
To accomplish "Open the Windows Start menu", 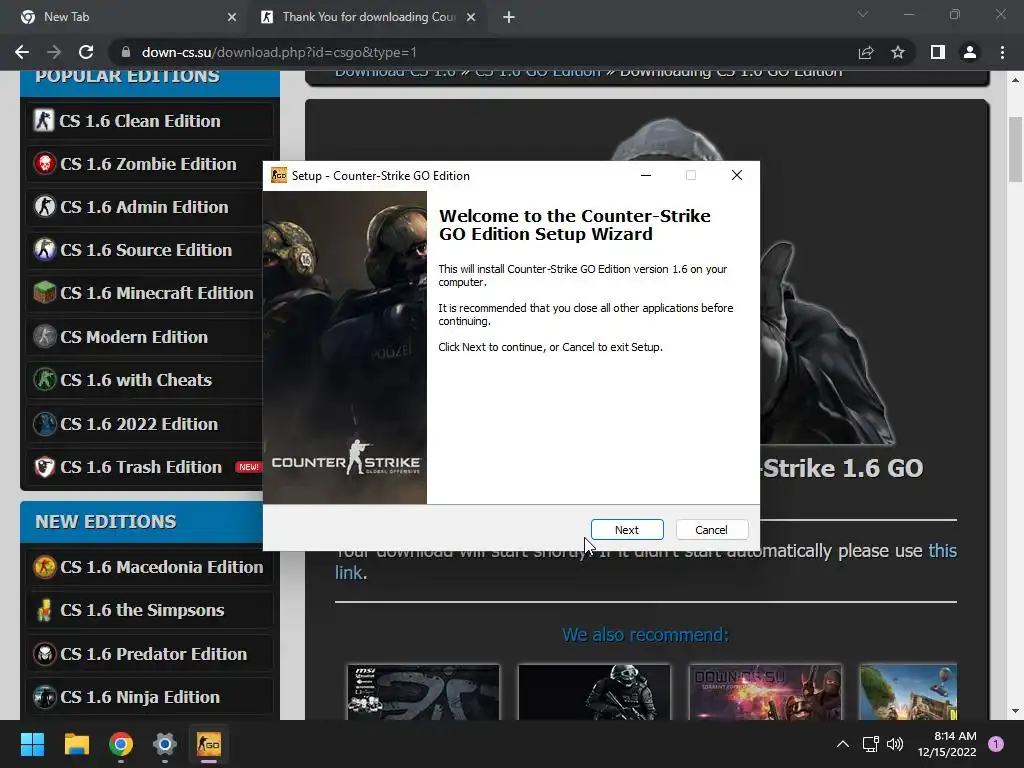I will coord(32,744).
